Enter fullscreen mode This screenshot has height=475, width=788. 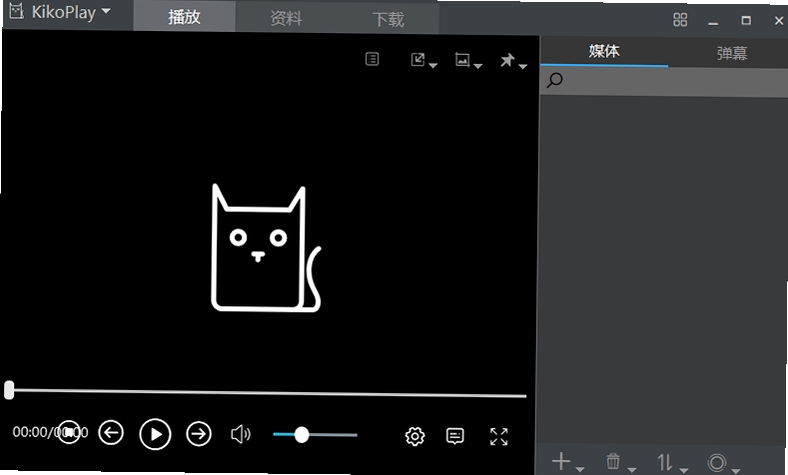coord(499,437)
